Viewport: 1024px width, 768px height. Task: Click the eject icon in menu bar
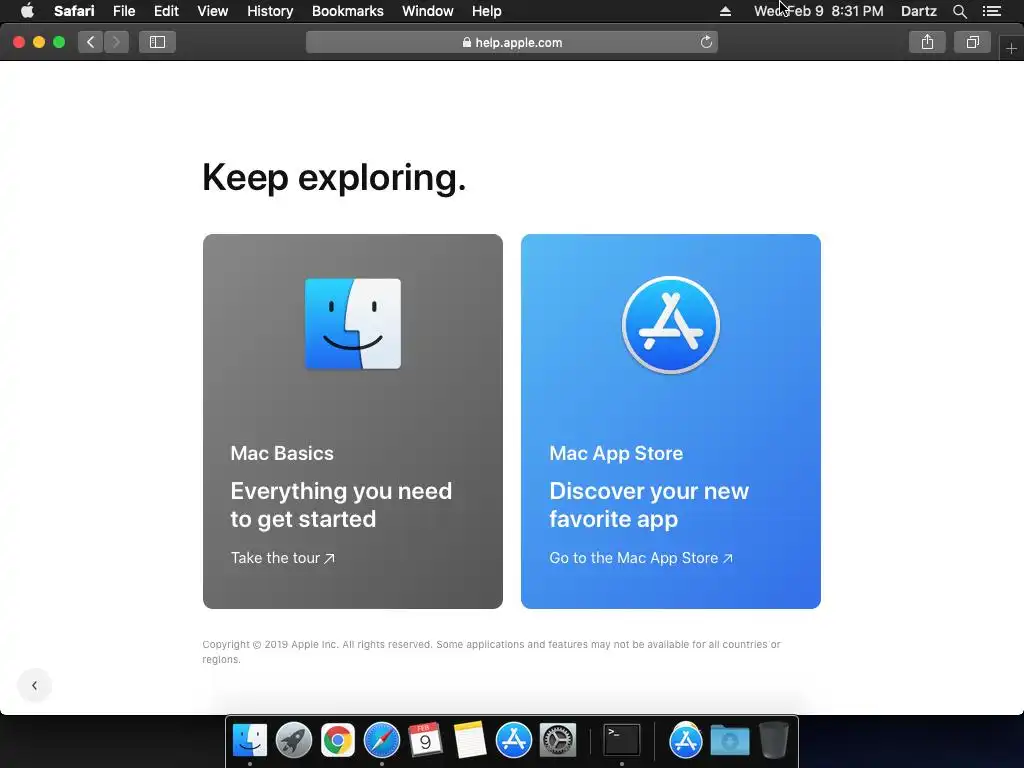725,11
